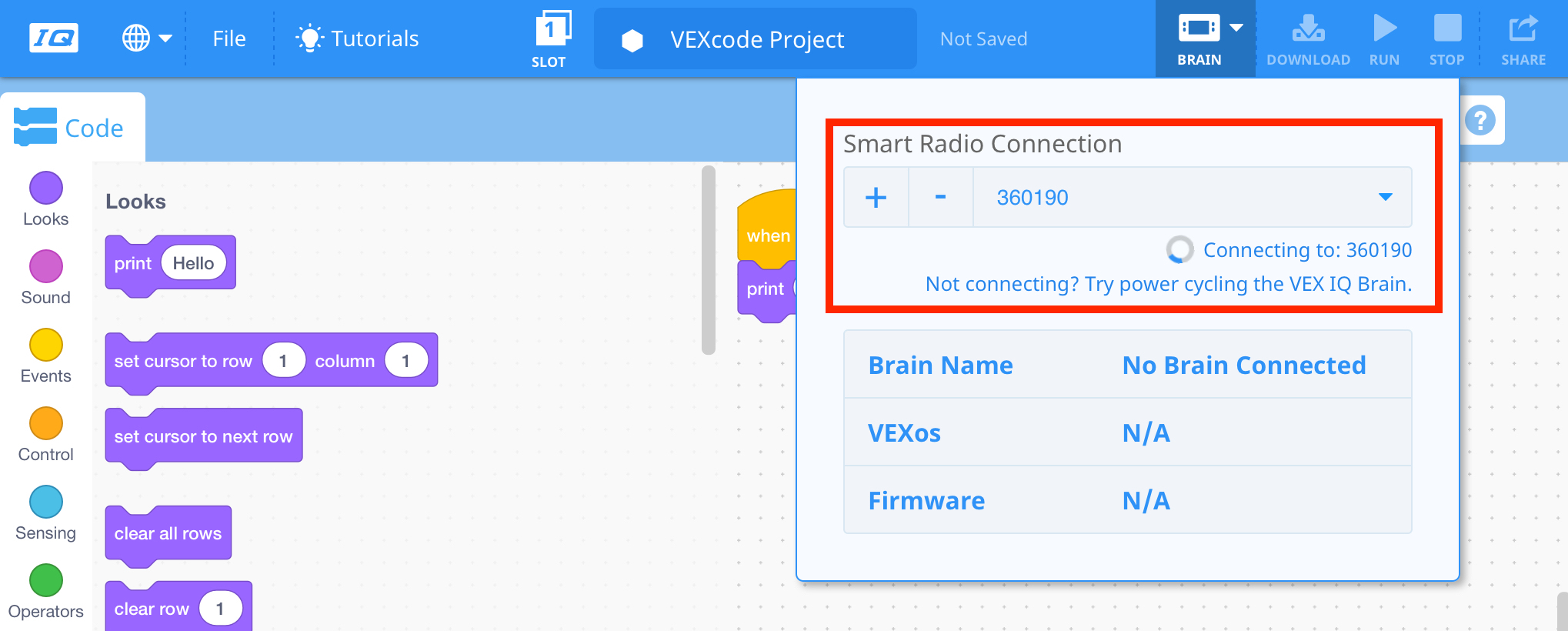Click the Smart Radio Connection heading
Screen dimensions: 1568x631
pos(983,144)
